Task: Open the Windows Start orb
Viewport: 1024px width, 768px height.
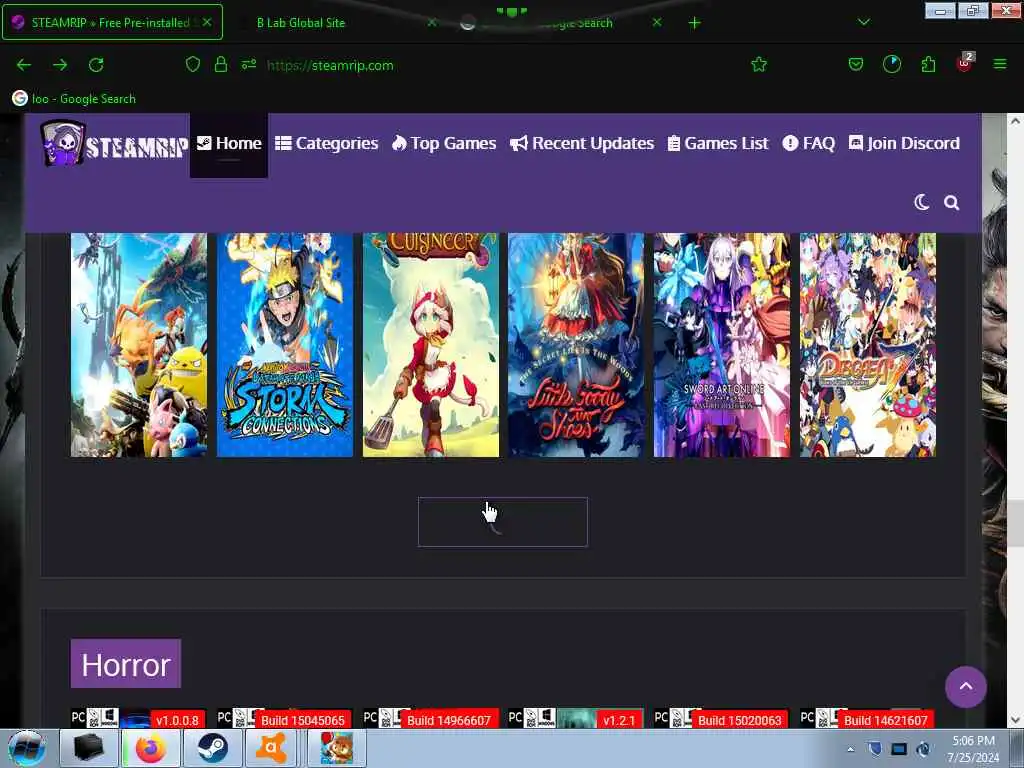Action: coord(27,748)
